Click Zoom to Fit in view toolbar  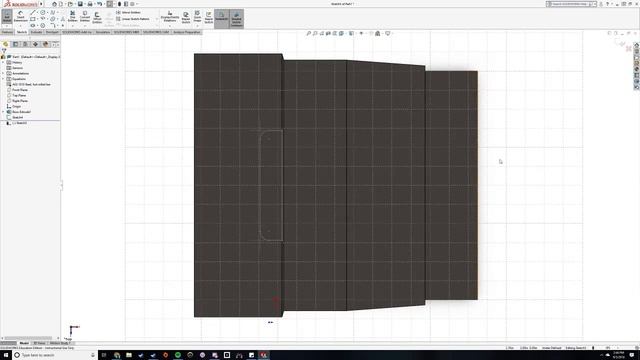tap(309, 33)
